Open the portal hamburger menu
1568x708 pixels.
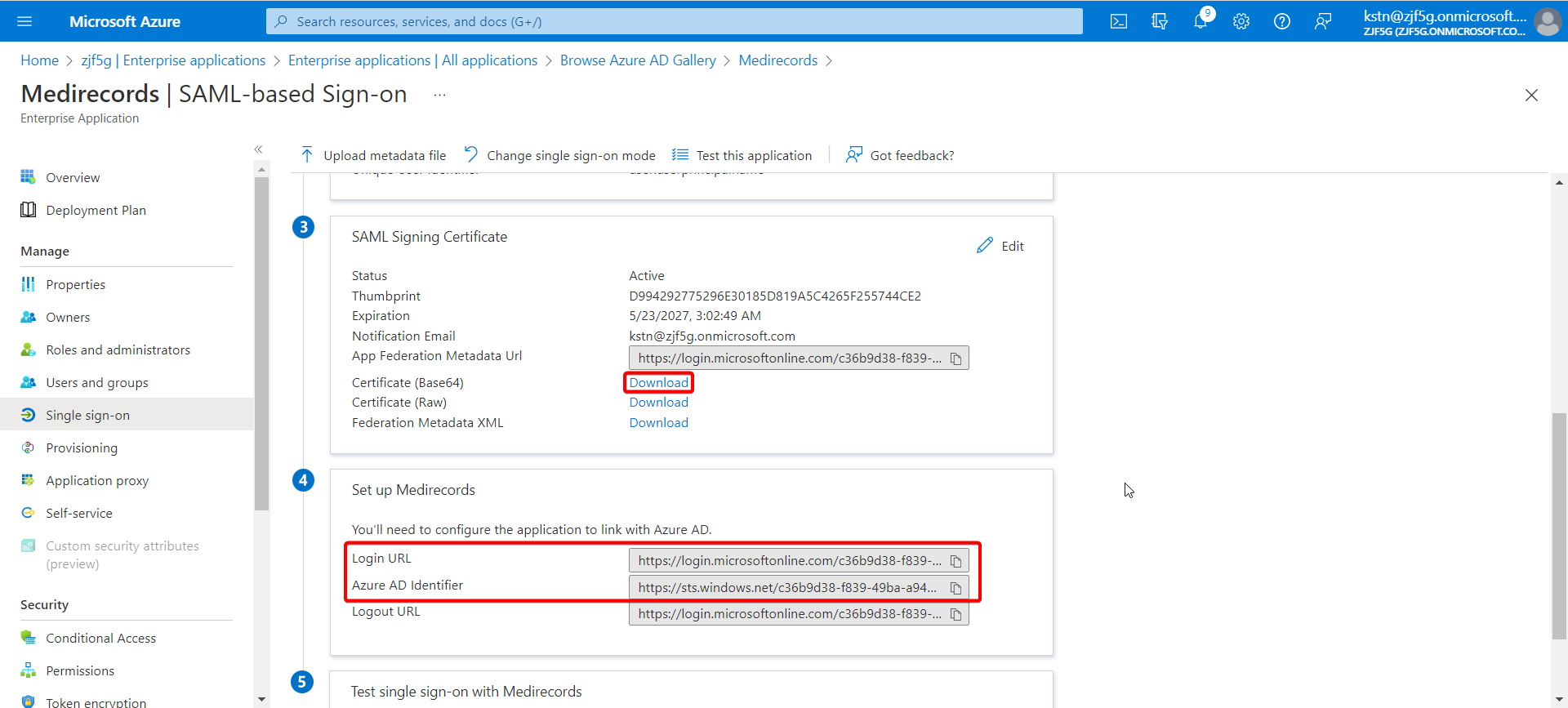coord(24,21)
